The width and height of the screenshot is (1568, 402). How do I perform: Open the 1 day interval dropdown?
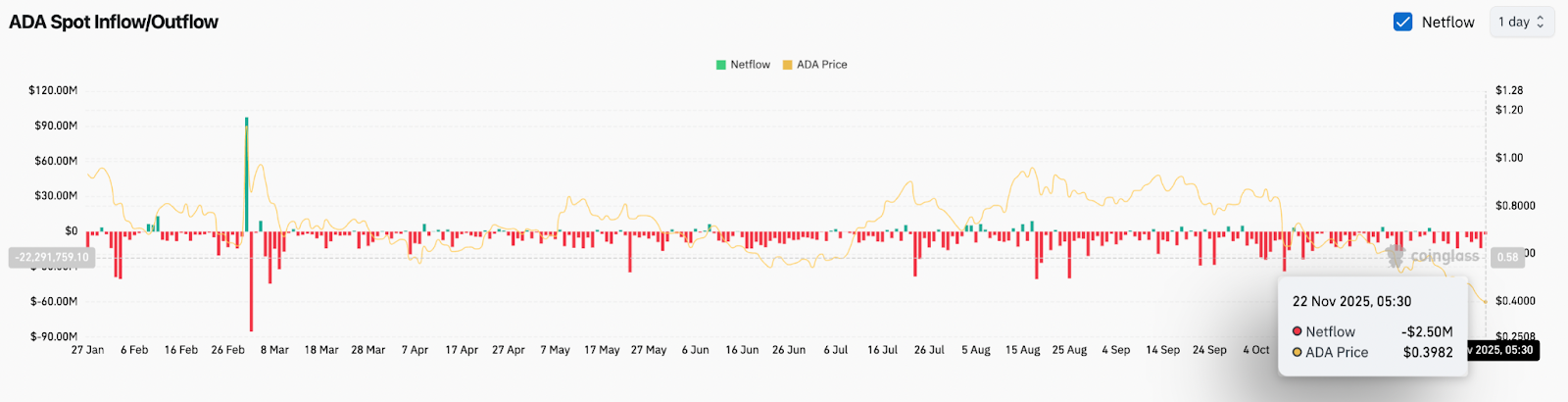(x=1520, y=22)
